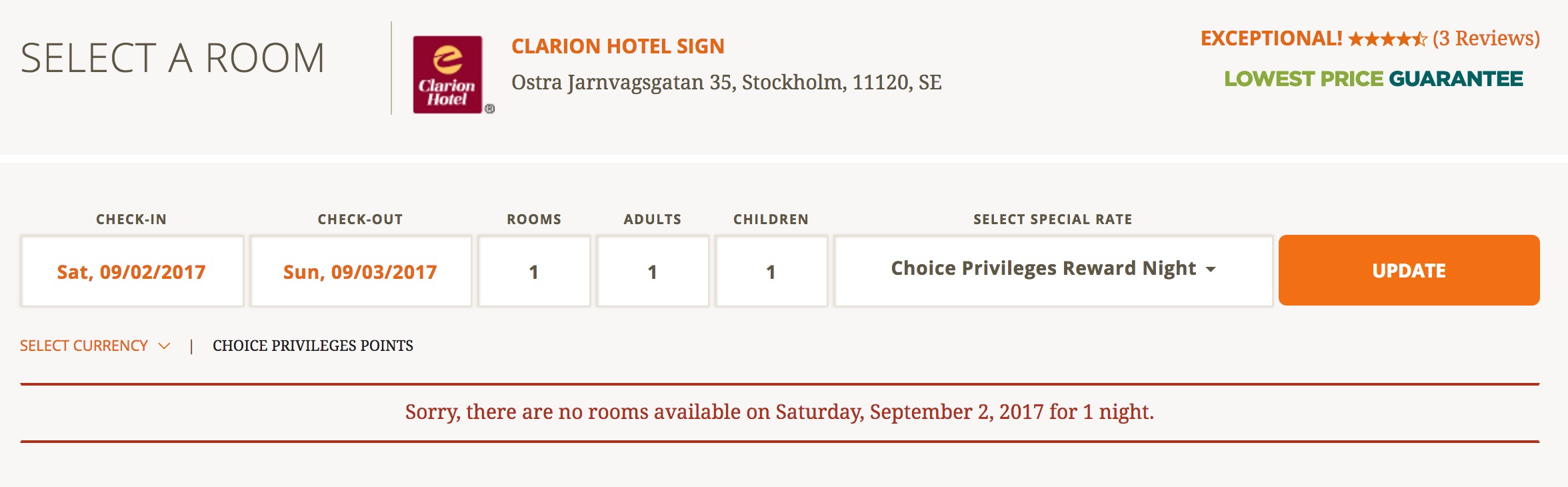Open the Choice Privileges Reward Night dropdown
Viewport: 1568px width, 487px height.
pyautogui.click(x=1053, y=270)
